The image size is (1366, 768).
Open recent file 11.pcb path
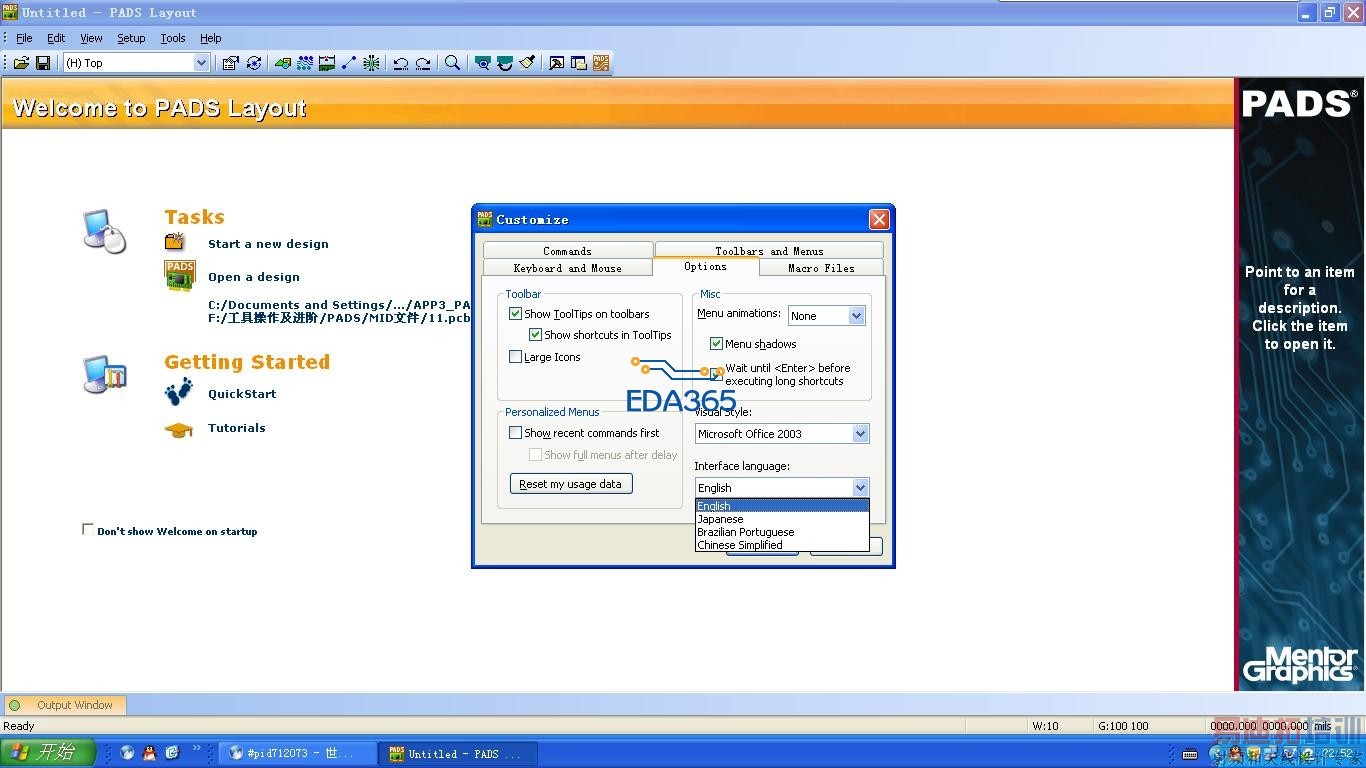coord(339,318)
